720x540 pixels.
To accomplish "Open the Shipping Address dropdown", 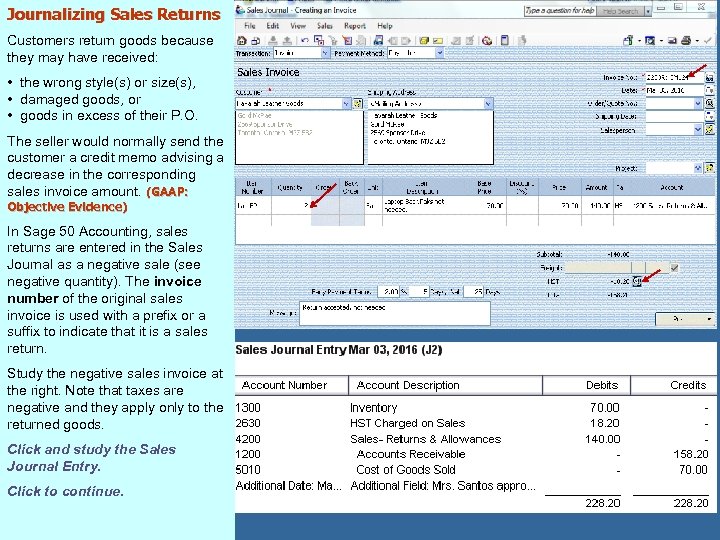I will coord(488,104).
